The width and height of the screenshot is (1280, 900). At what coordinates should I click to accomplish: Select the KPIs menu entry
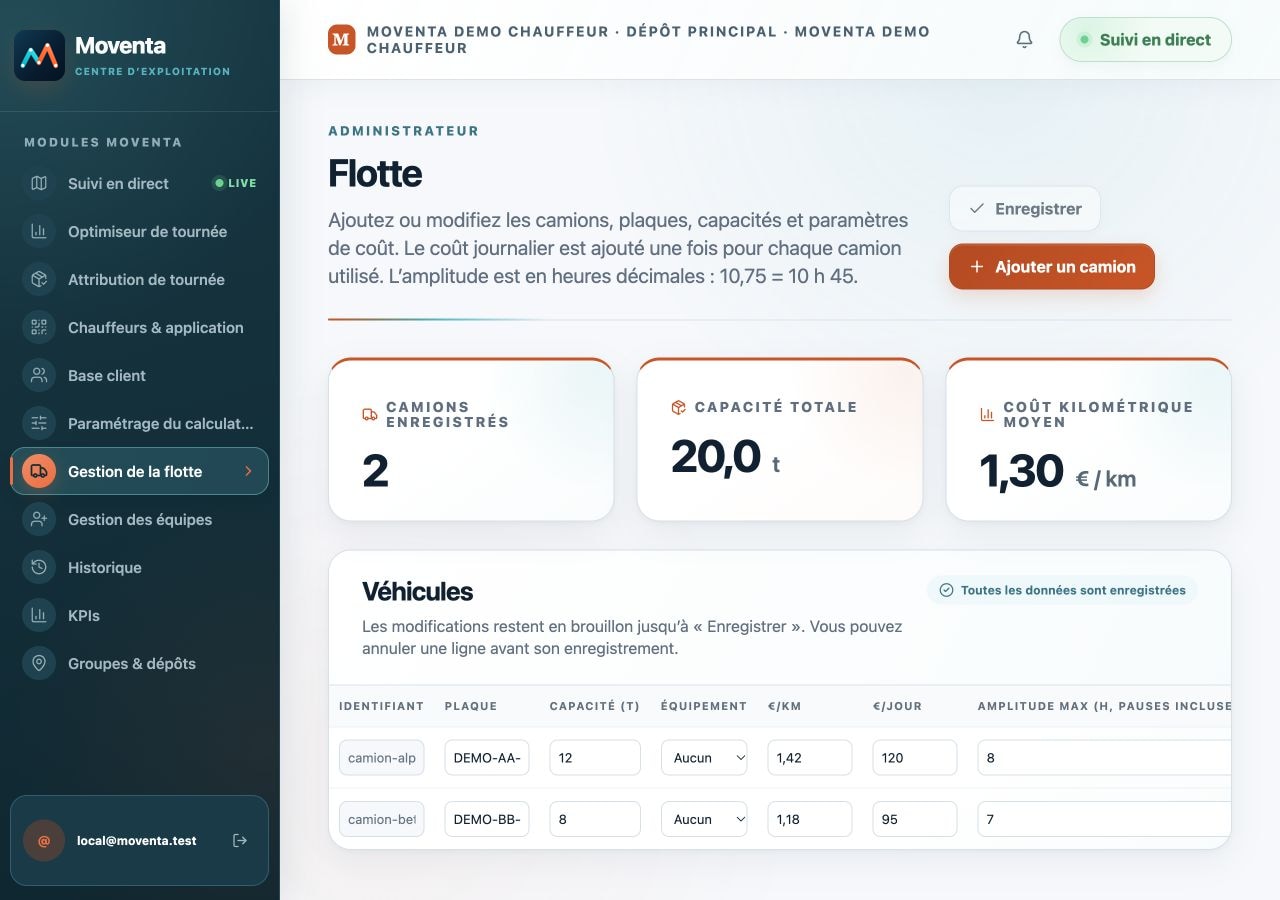[x=140, y=615]
